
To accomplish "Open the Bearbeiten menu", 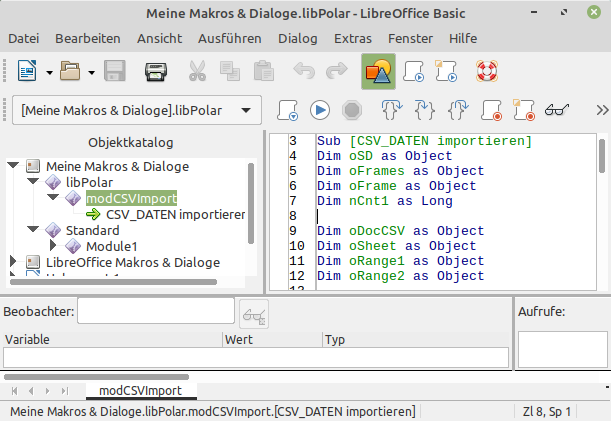I will pyautogui.click(x=88, y=39).
